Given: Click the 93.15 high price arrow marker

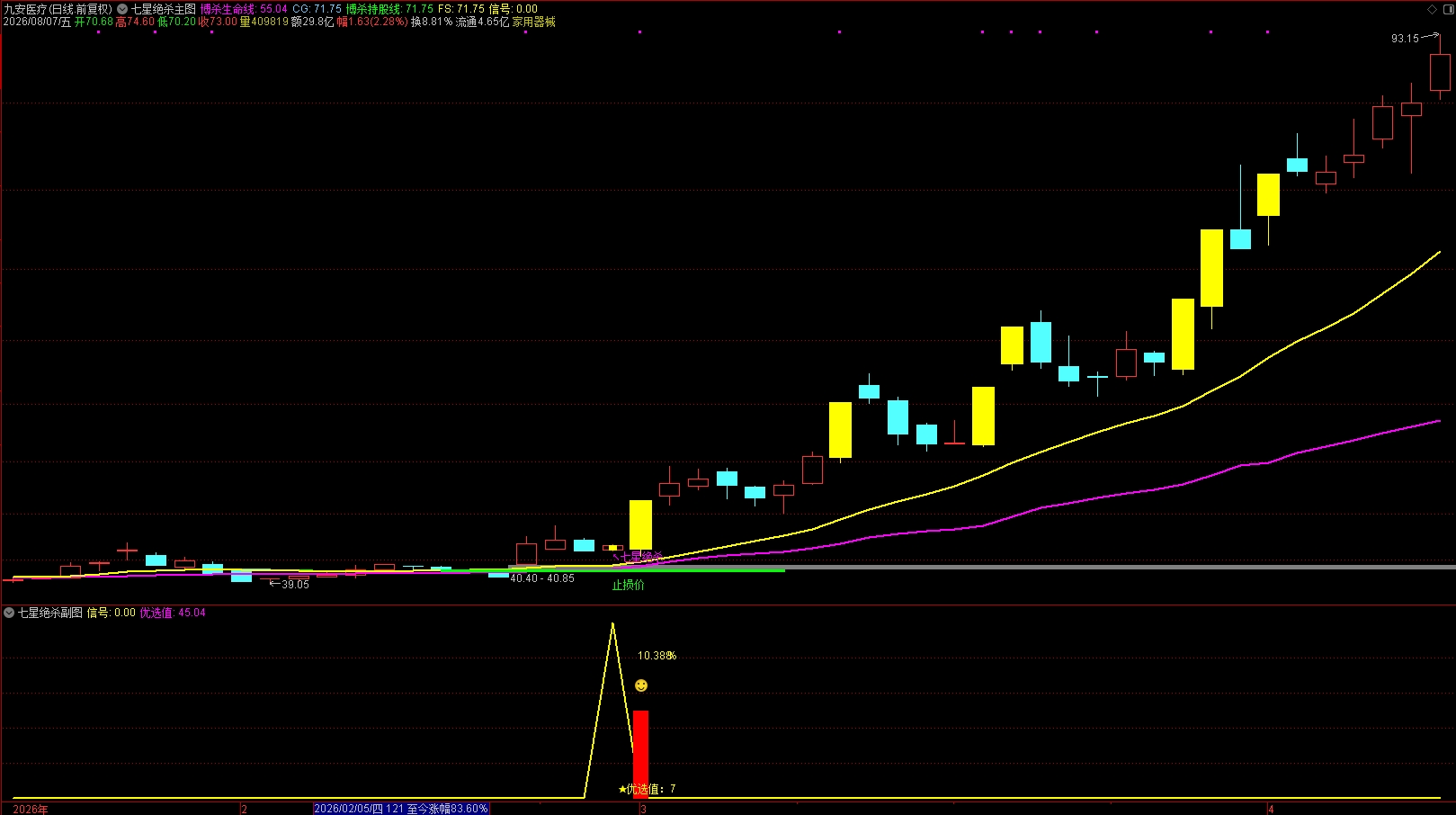Looking at the screenshot, I should (1415, 38).
